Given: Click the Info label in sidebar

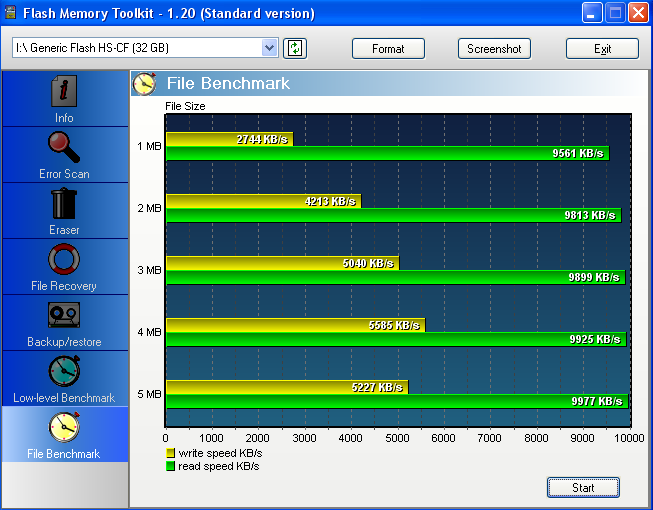Looking at the screenshot, I should click(x=64, y=118).
